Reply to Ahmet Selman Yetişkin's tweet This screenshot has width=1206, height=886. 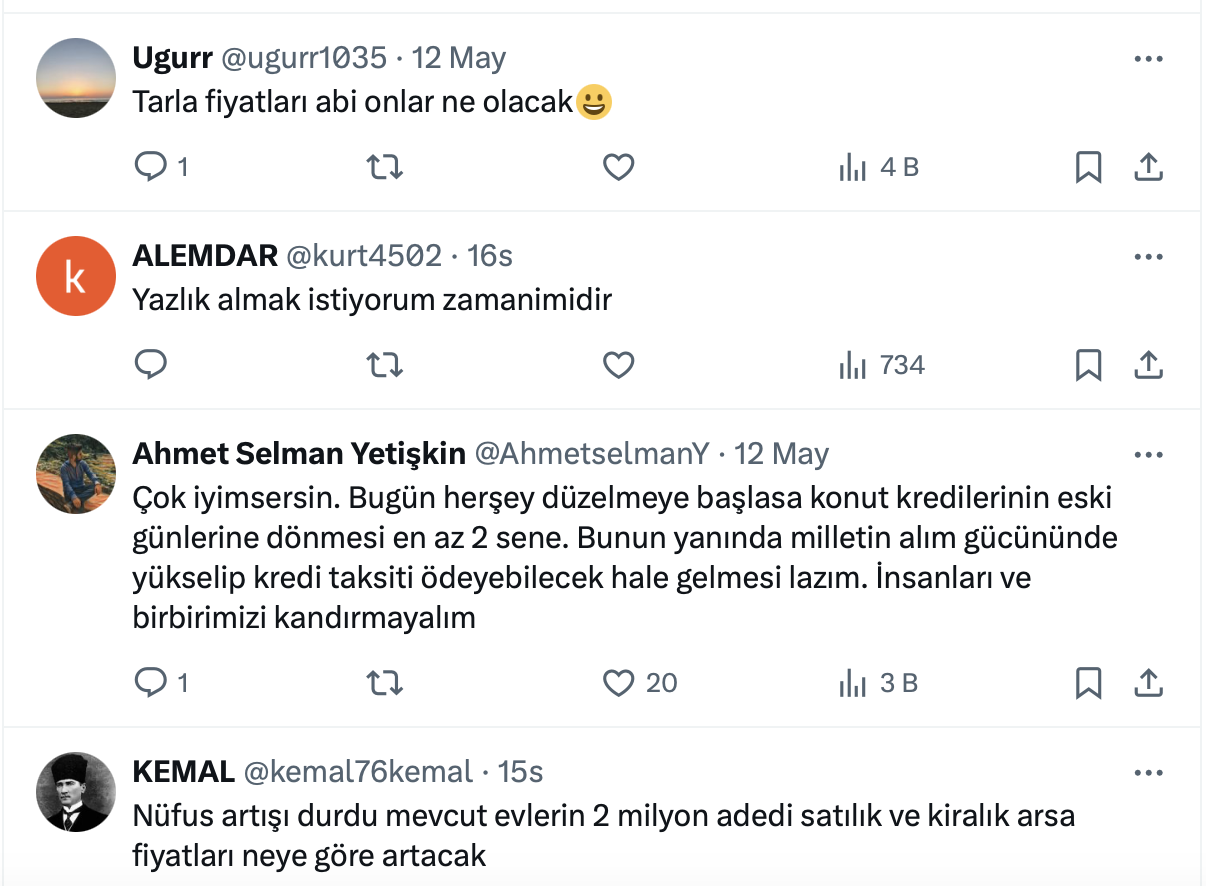150,683
